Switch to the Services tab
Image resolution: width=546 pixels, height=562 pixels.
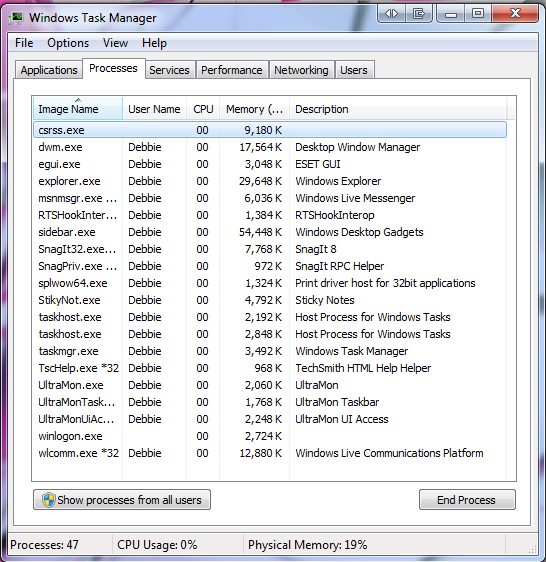point(169,70)
